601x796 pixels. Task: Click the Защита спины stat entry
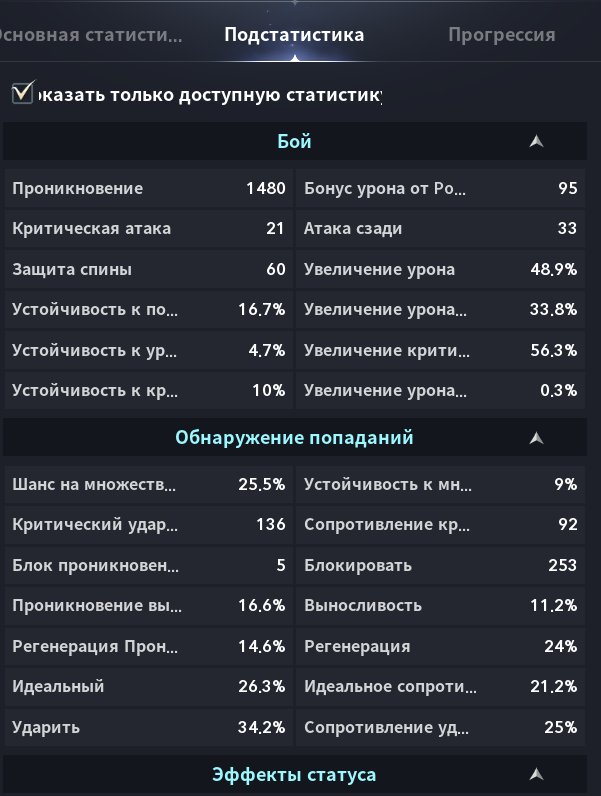coord(149,269)
